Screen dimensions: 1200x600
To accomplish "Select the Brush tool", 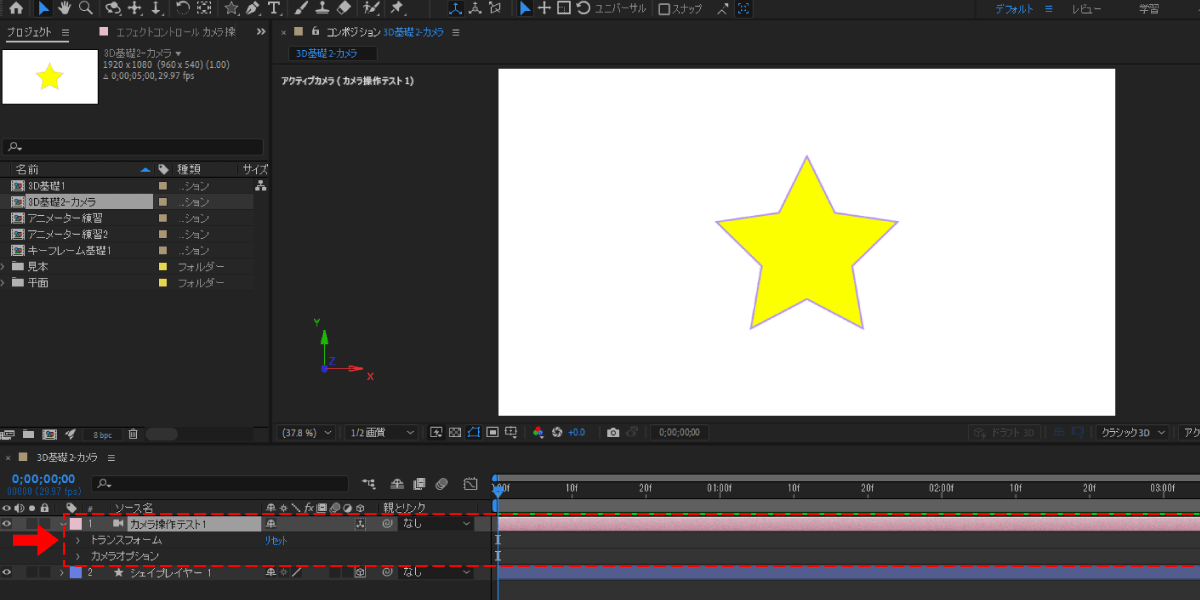I will [x=301, y=9].
